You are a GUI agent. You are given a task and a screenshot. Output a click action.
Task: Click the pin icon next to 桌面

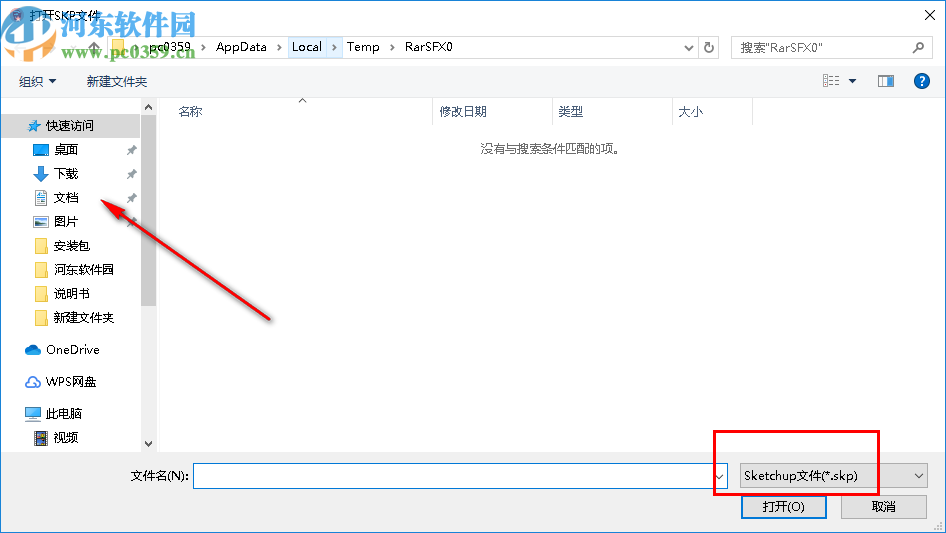coord(131,150)
